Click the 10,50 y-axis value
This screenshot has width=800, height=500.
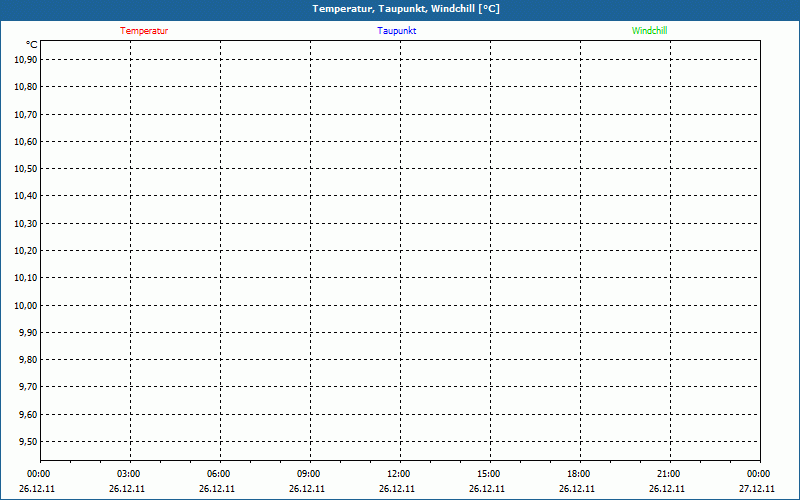pos(26,169)
